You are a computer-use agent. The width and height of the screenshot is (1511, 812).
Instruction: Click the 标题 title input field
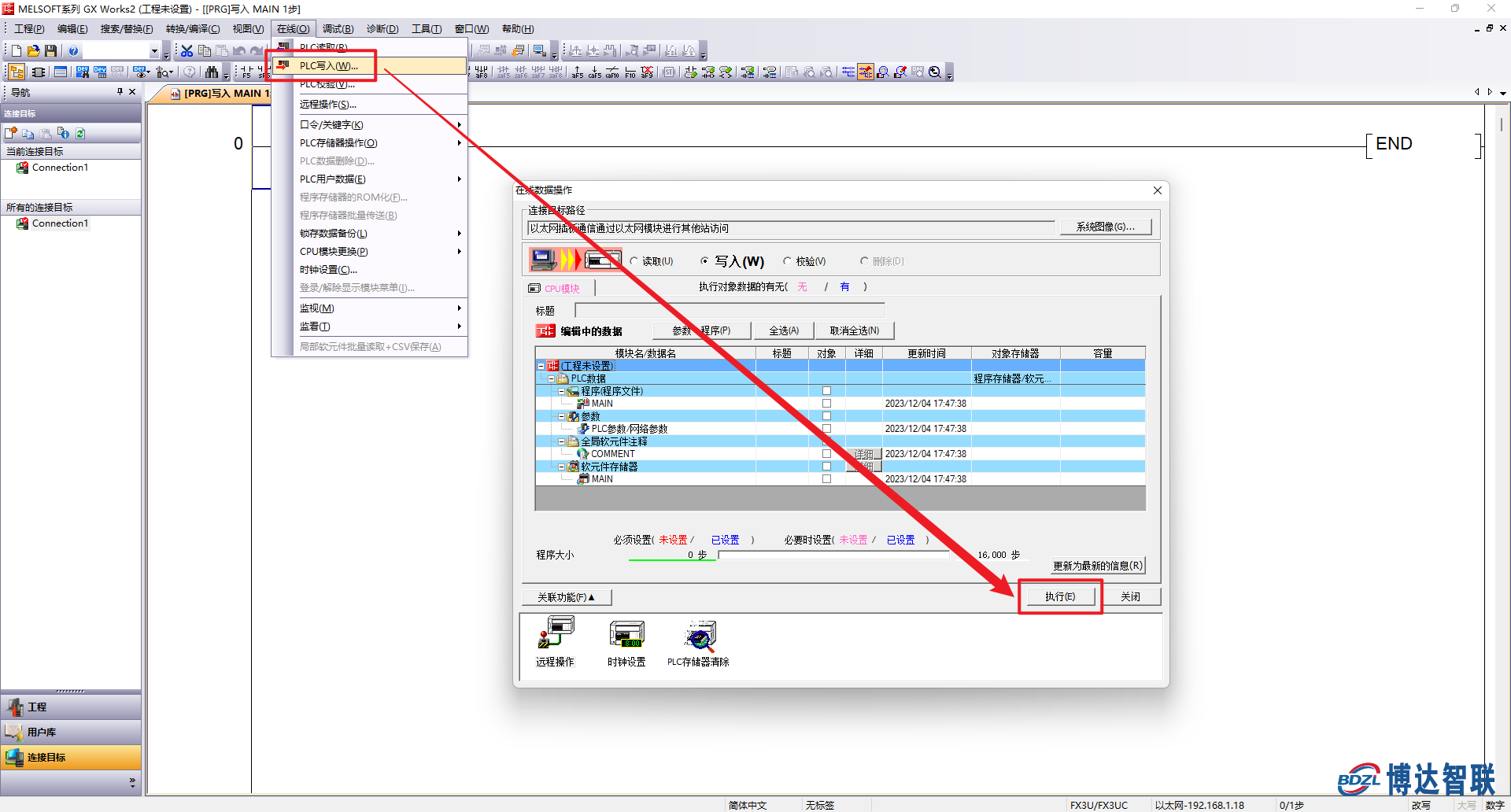(x=730, y=310)
